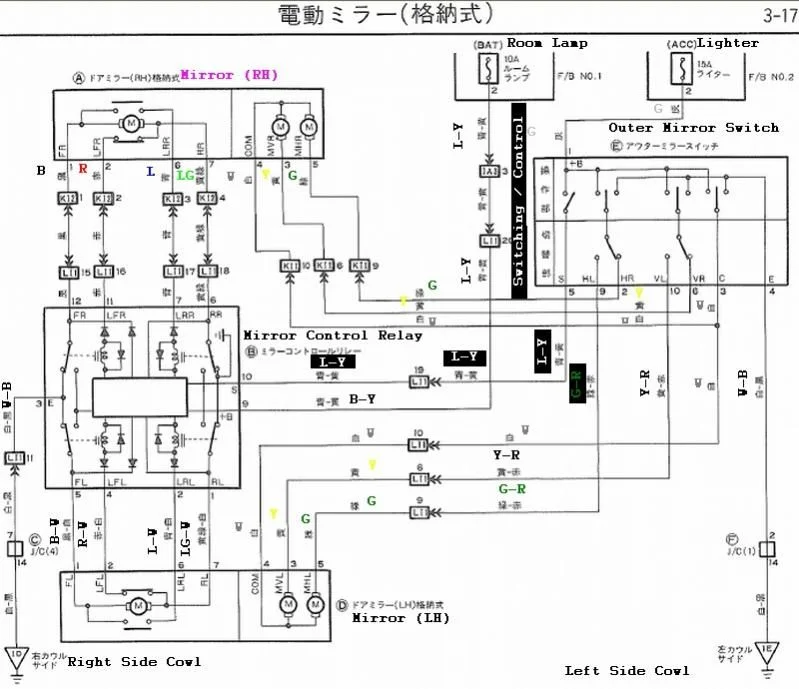This screenshot has height=689, width=799.
Task: Click the Outer Mirror Switch label
Action: click(693, 128)
